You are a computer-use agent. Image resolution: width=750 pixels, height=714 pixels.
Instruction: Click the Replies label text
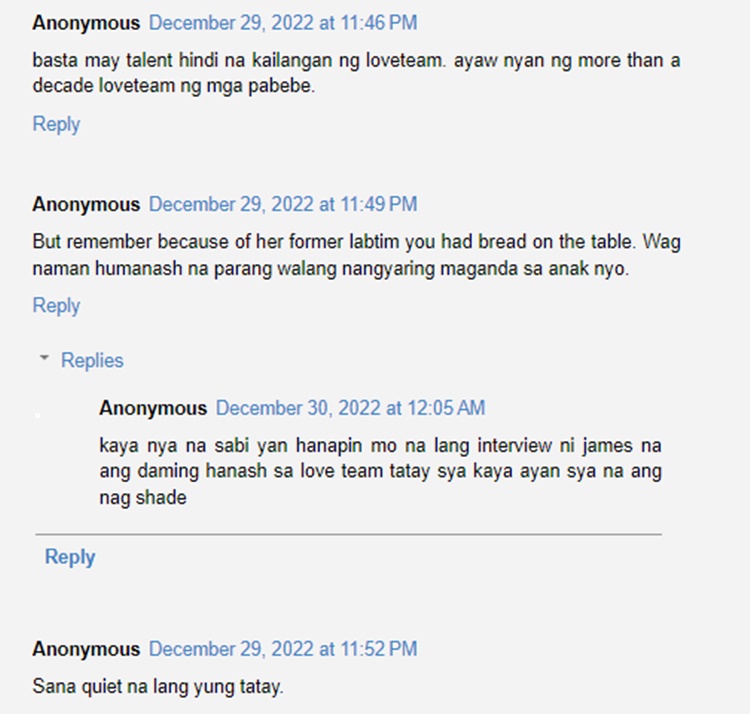coord(92,361)
